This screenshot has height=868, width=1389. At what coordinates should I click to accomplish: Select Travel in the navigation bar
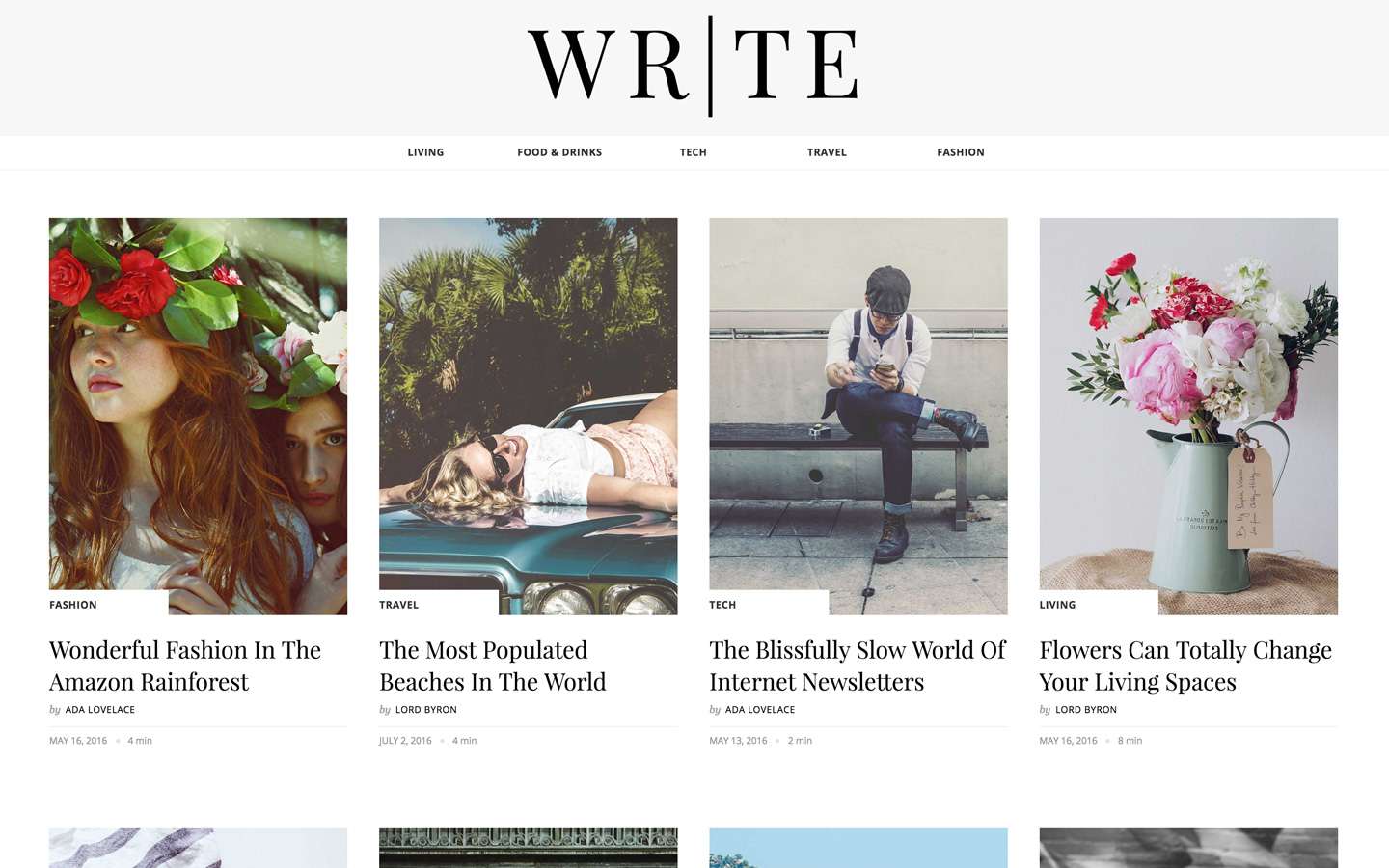[x=827, y=152]
